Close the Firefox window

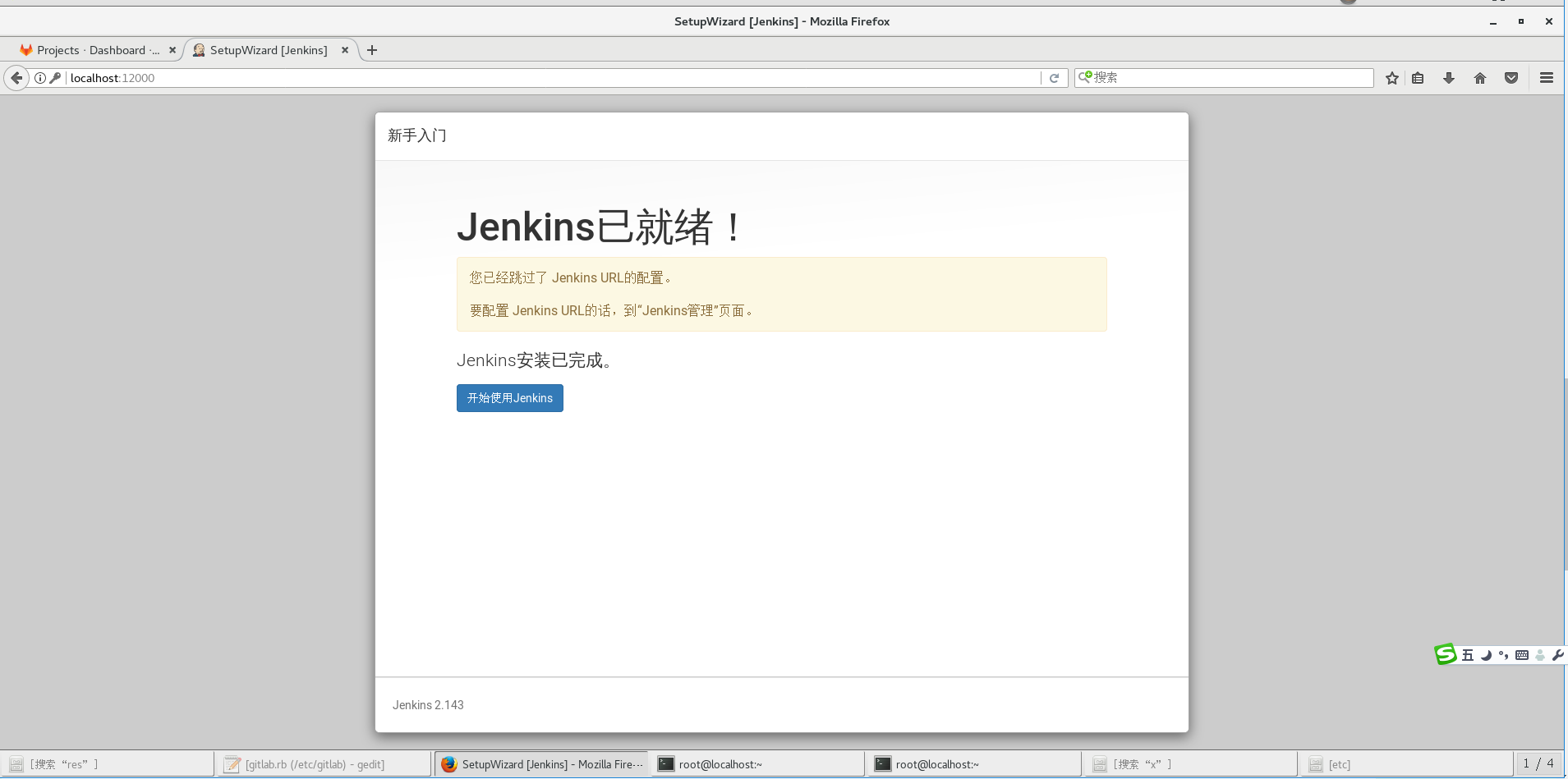[x=1549, y=21]
